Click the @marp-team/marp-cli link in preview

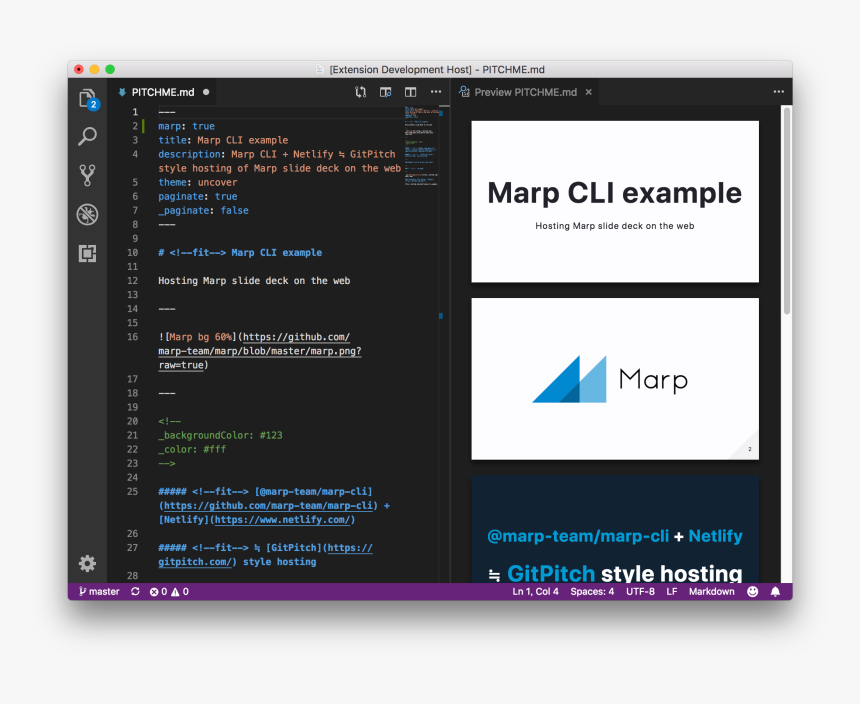578,536
